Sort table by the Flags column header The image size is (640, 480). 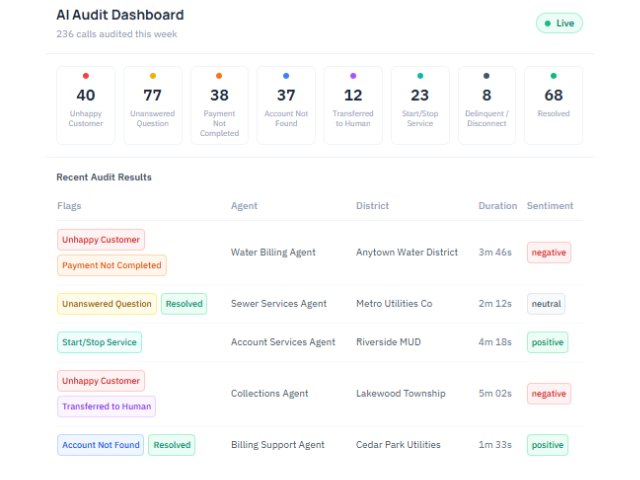[x=70, y=206]
